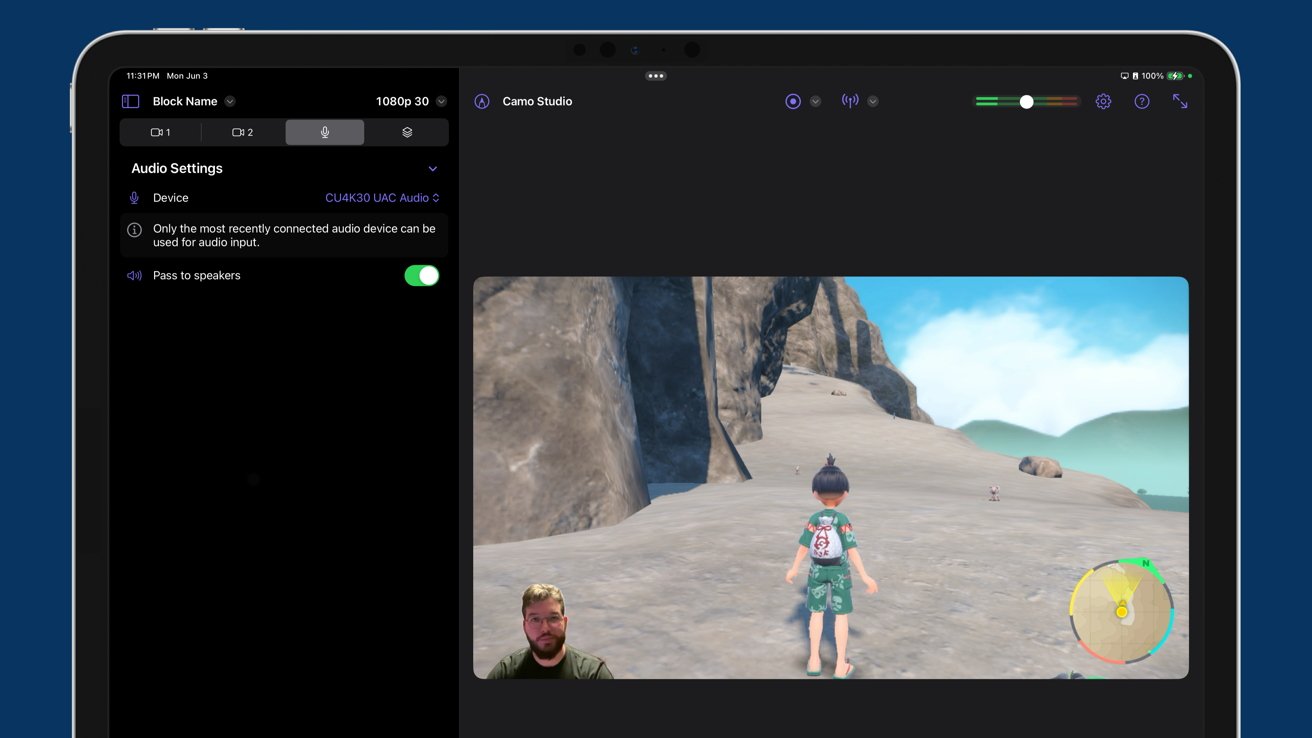This screenshot has width=1312, height=738.
Task: Open the record options chevron
Action: point(816,101)
